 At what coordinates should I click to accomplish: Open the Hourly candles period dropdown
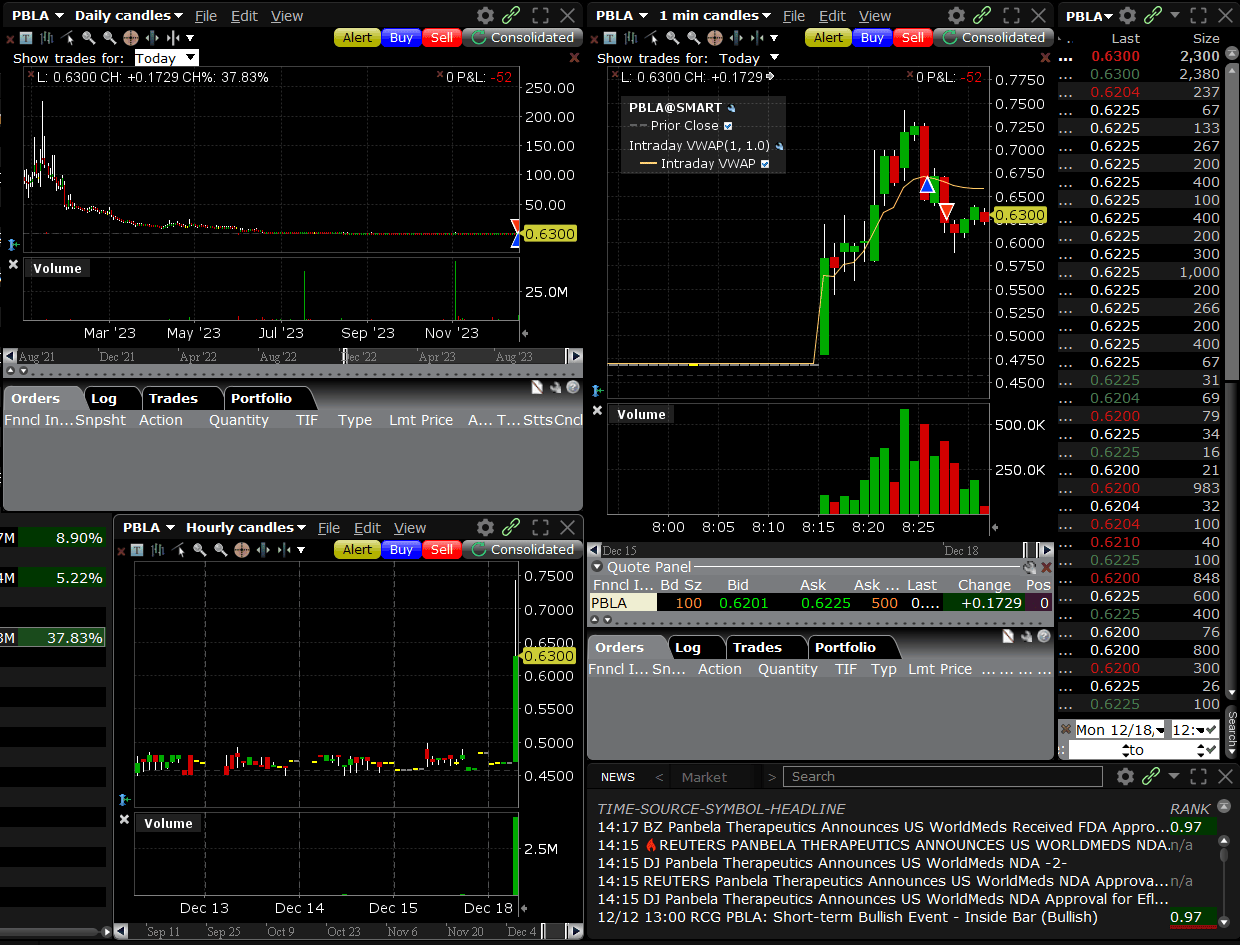pyautogui.click(x=246, y=527)
